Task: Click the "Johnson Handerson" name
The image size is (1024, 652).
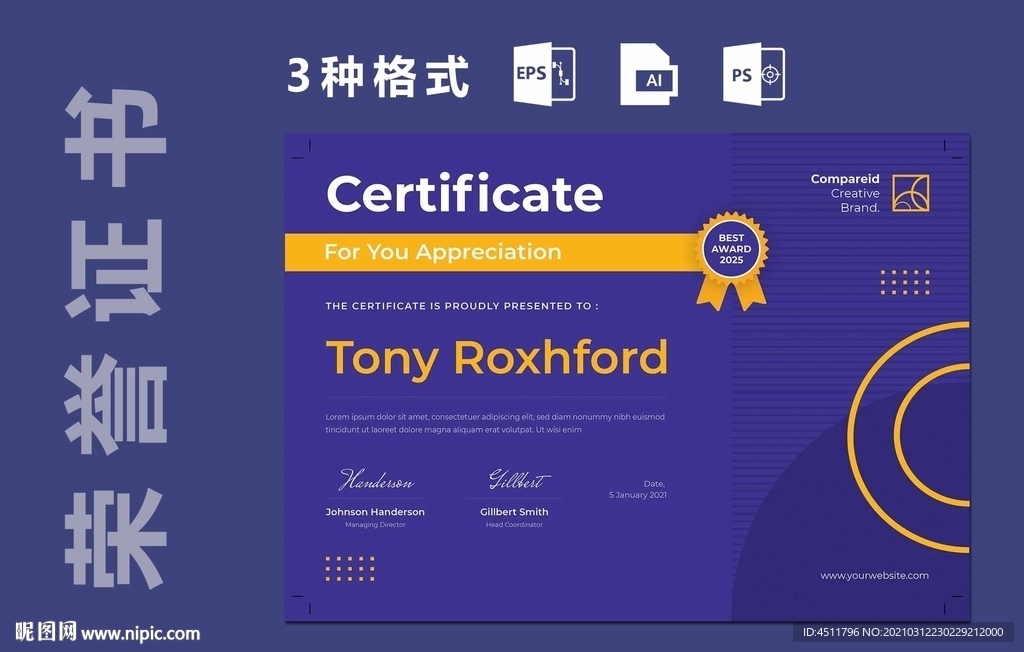Action: coord(375,512)
